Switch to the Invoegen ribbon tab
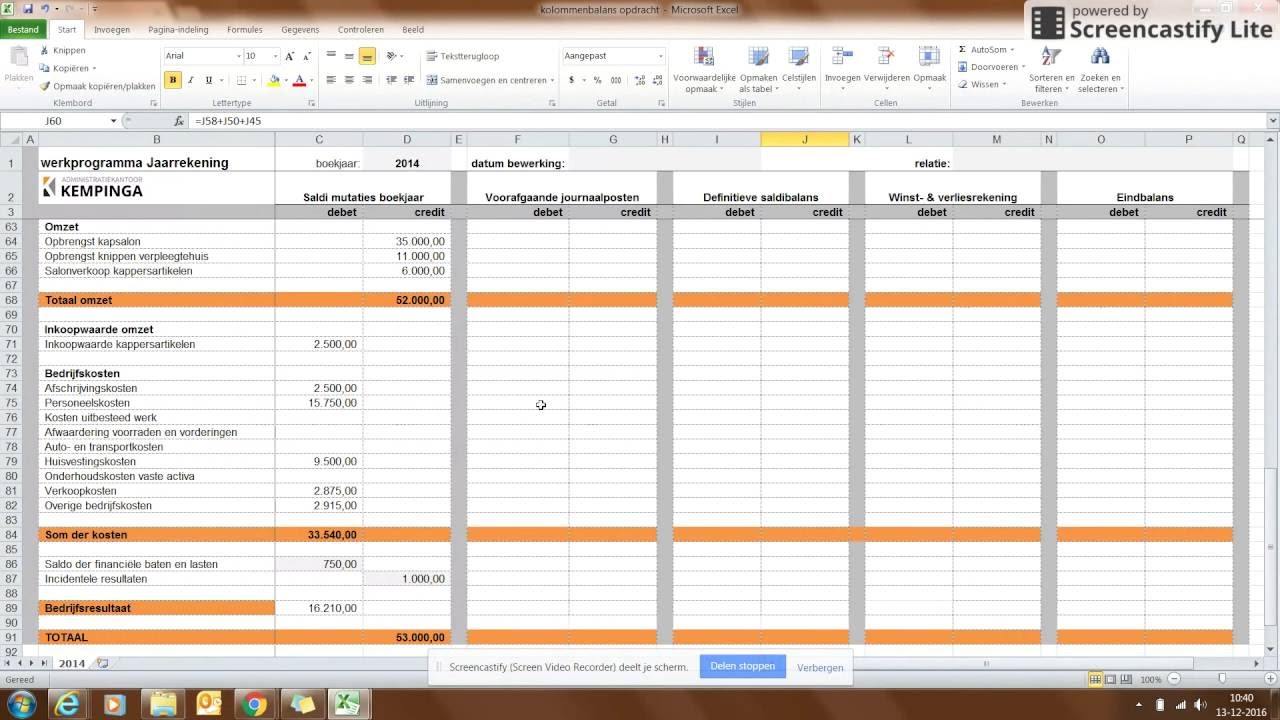 (x=112, y=30)
